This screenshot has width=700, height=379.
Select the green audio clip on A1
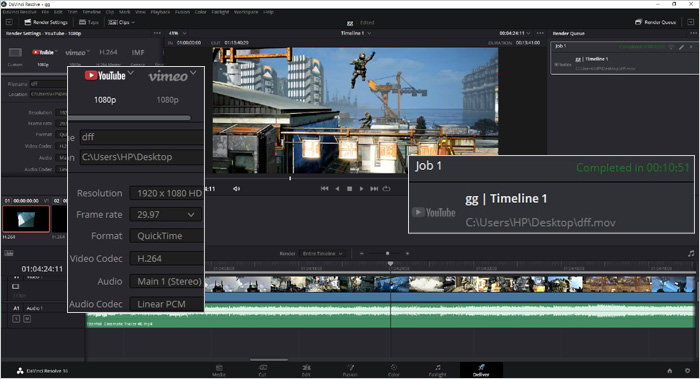(391, 315)
